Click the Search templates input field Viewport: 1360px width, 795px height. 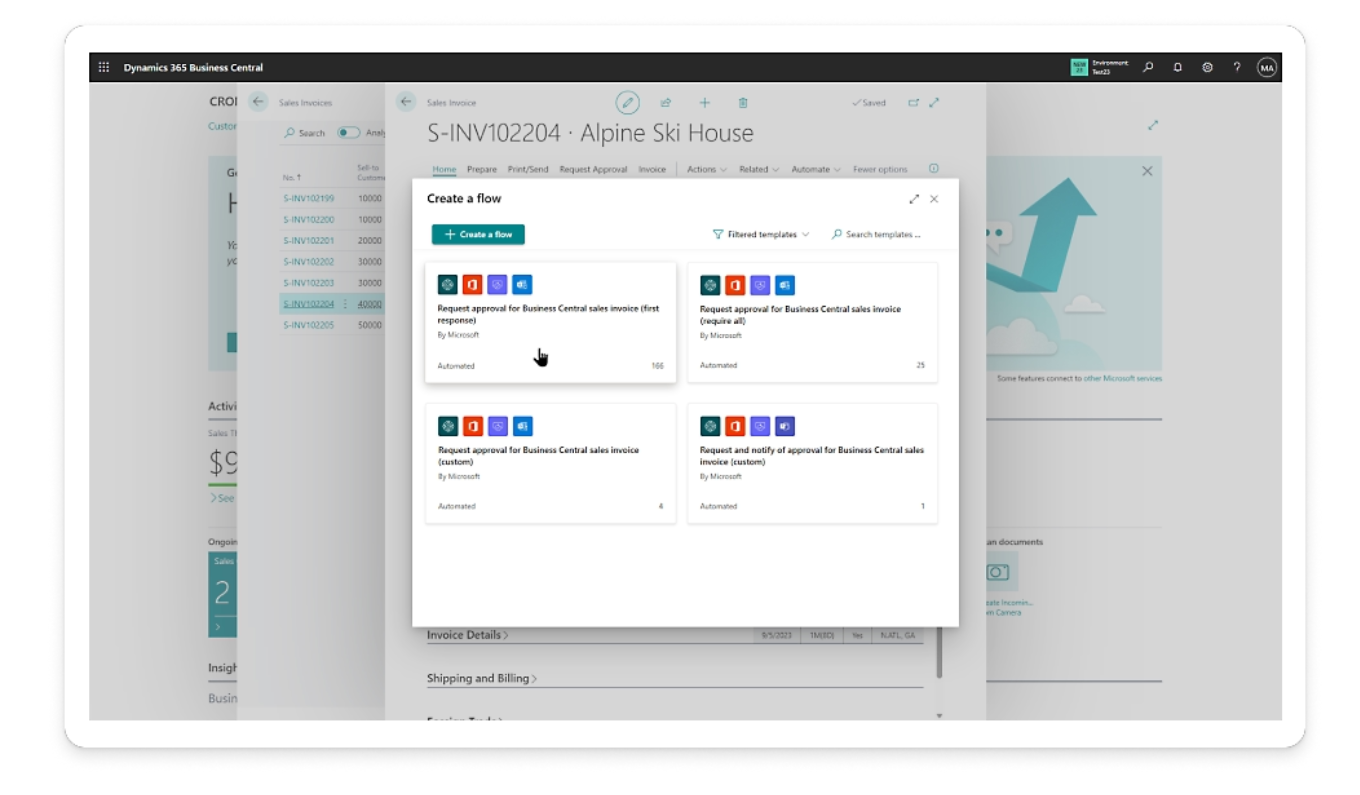tap(880, 234)
